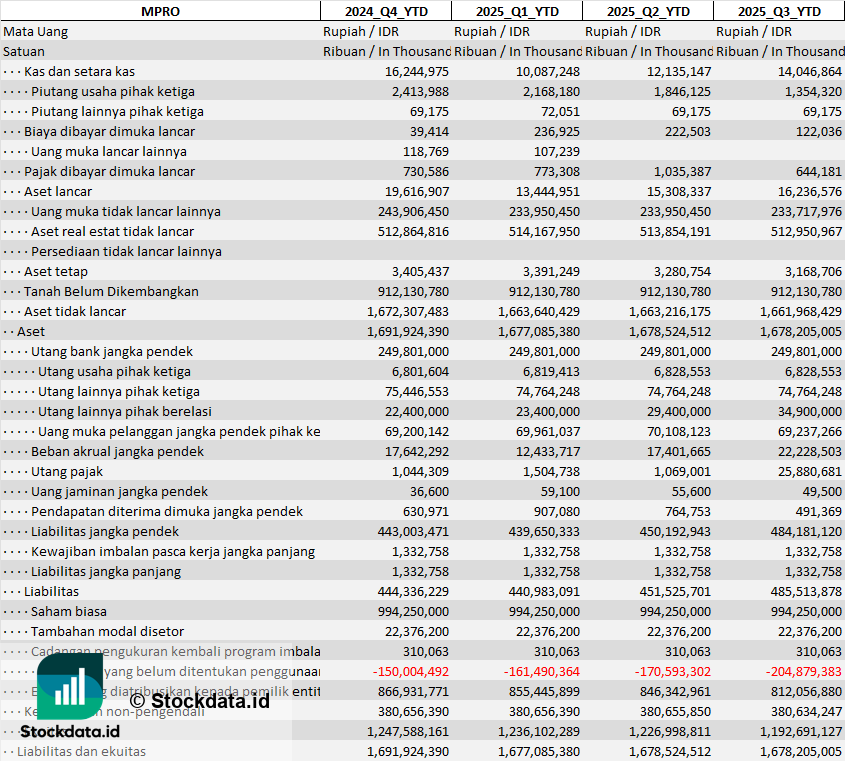Select the Kas dan setara kas row label

pyautogui.click(x=79, y=71)
